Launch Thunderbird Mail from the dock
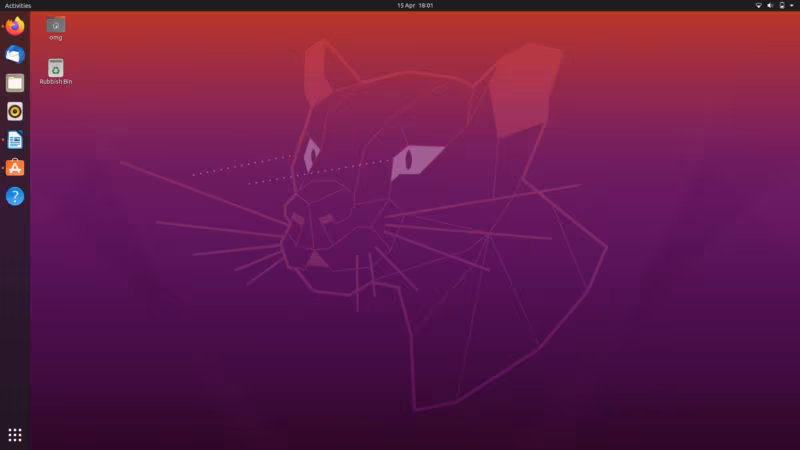Image resolution: width=800 pixels, height=450 pixels. point(15,55)
